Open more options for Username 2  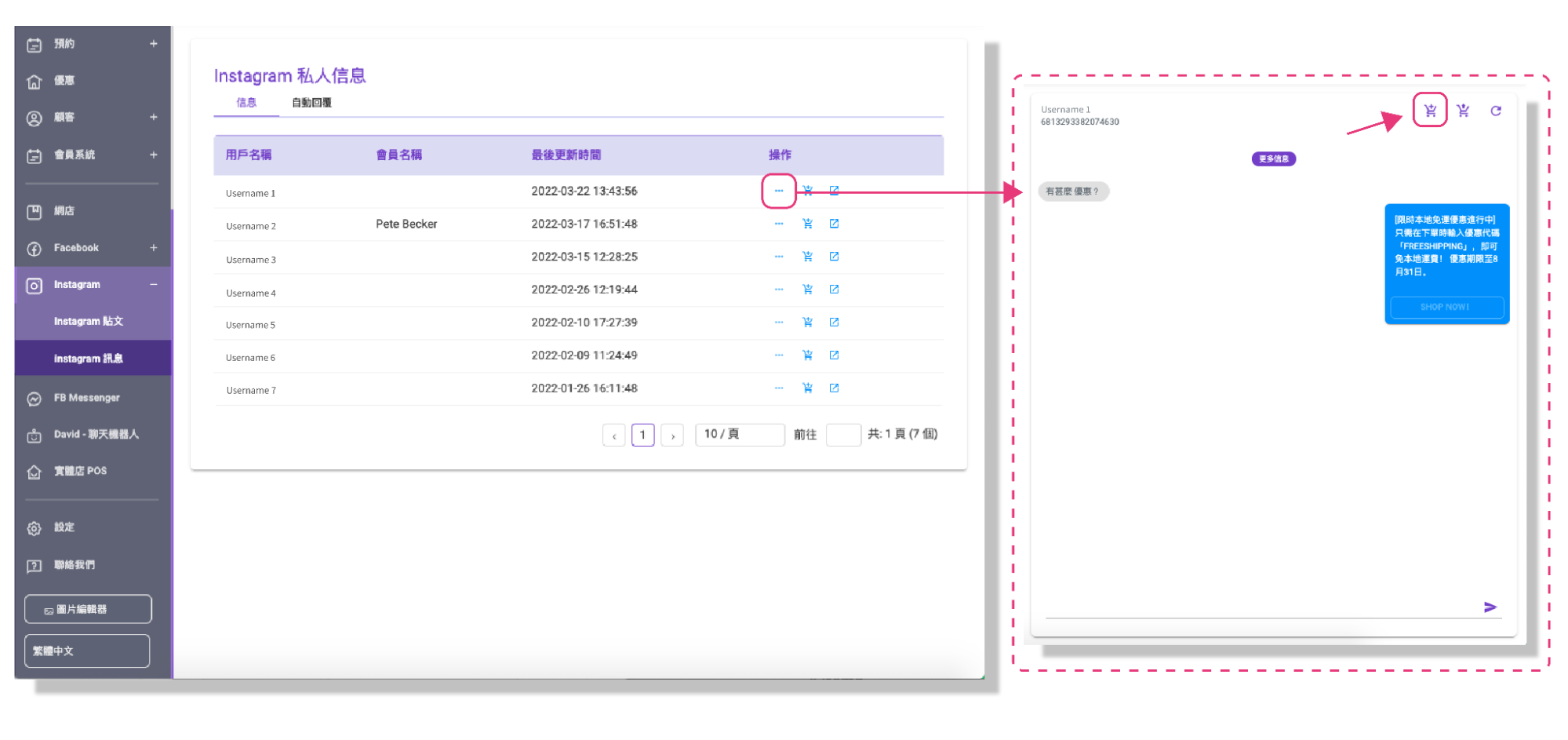coord(778,224)
